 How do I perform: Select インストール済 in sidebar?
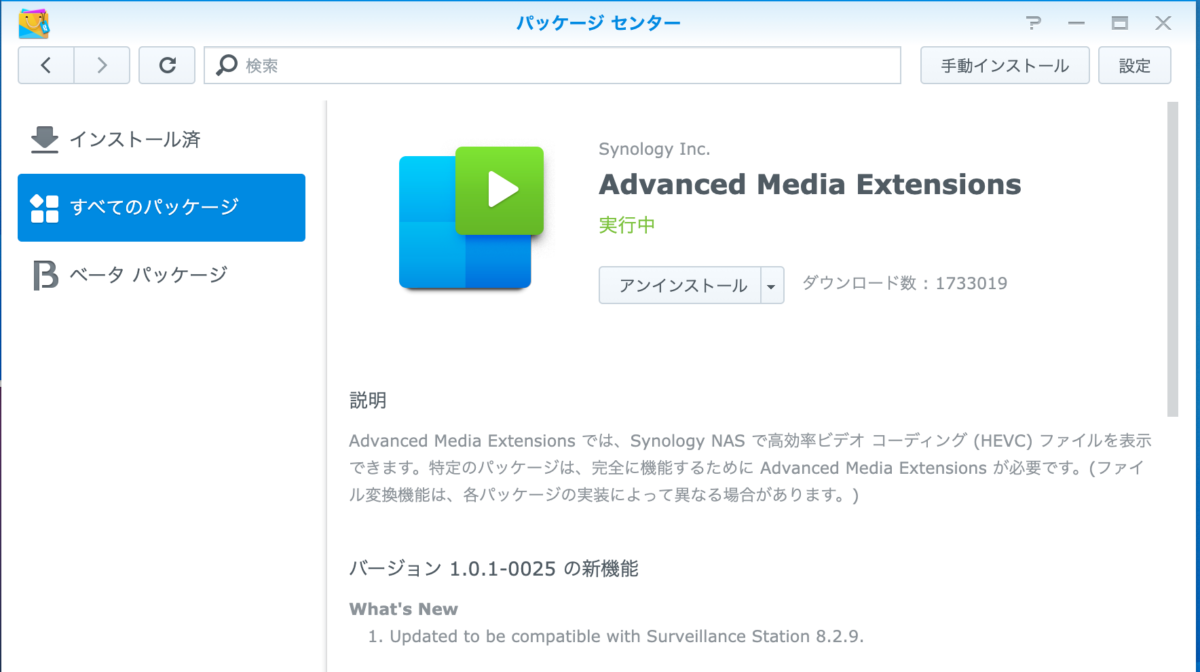pos(161,140)
